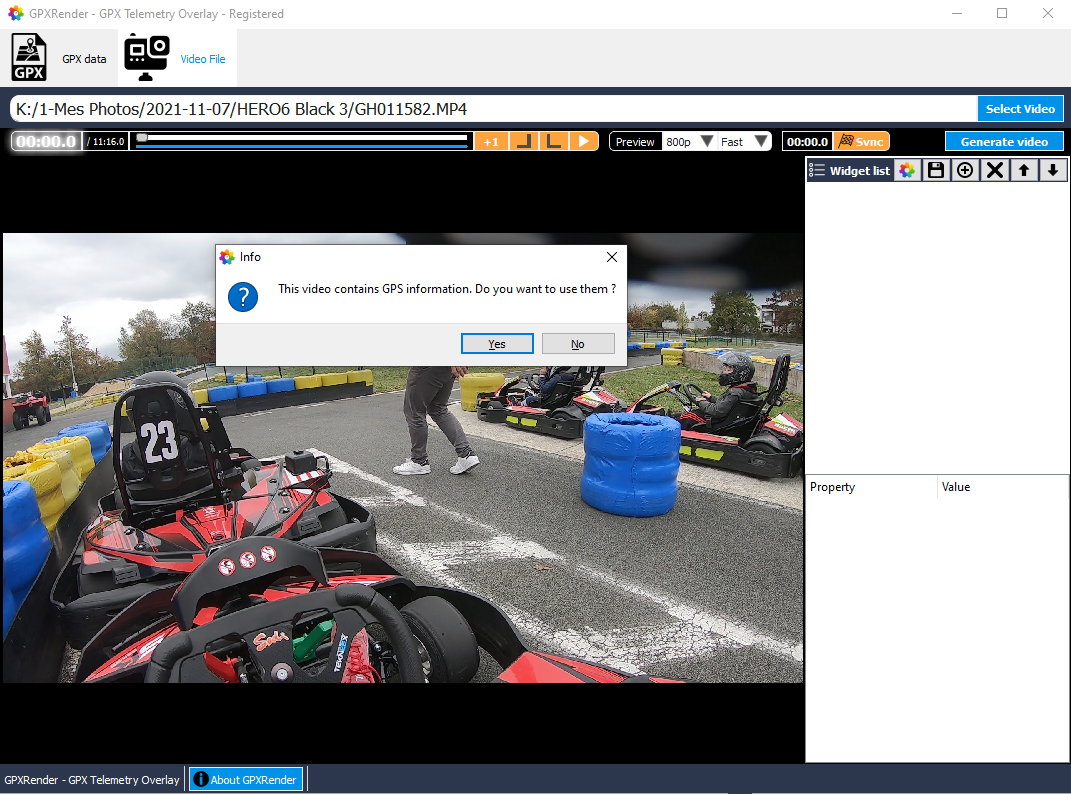Move selected widget up in the list
The width and height of the screenshot is (1071, 794).
point(1023,170)
